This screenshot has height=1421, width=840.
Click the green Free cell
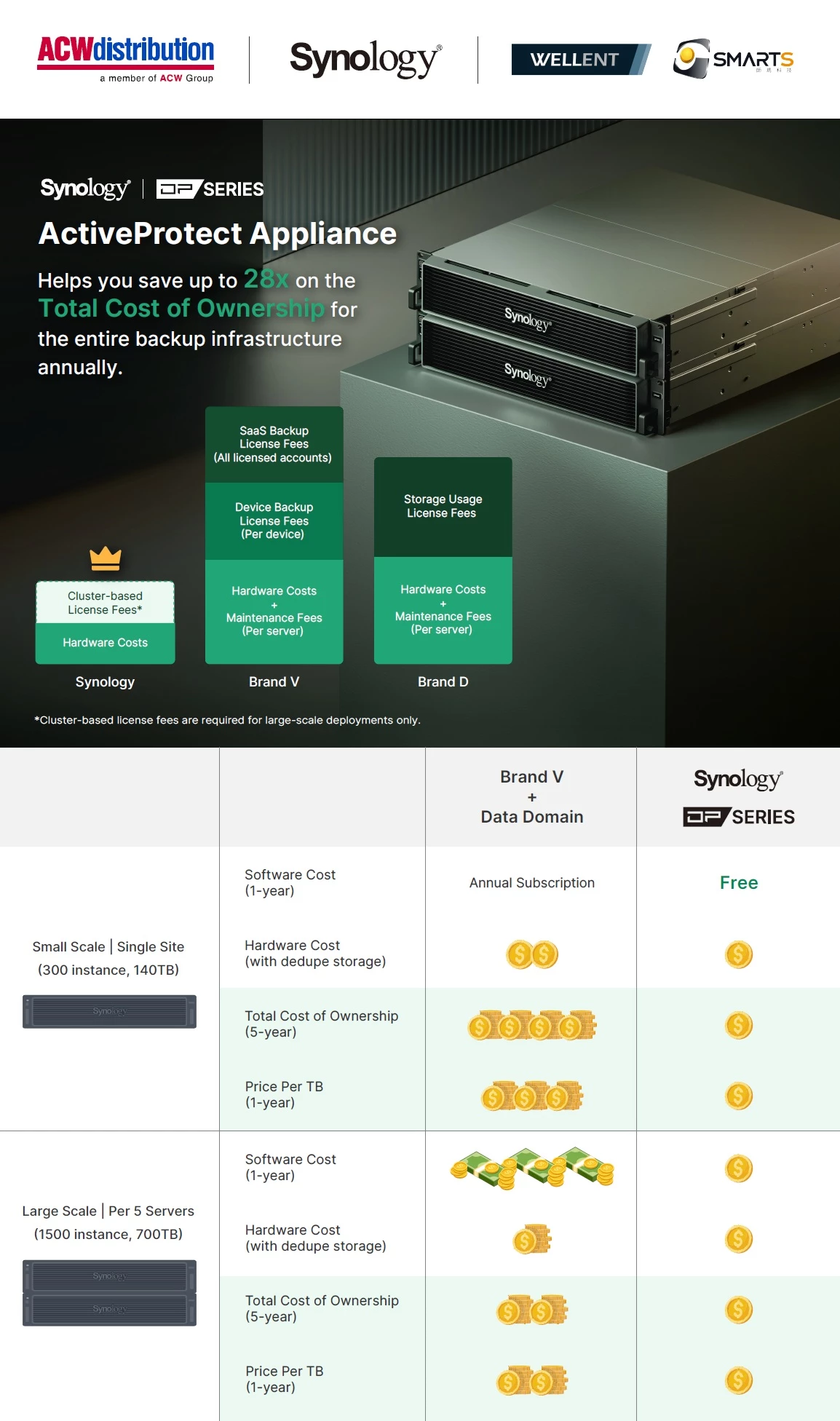[739, 883]
